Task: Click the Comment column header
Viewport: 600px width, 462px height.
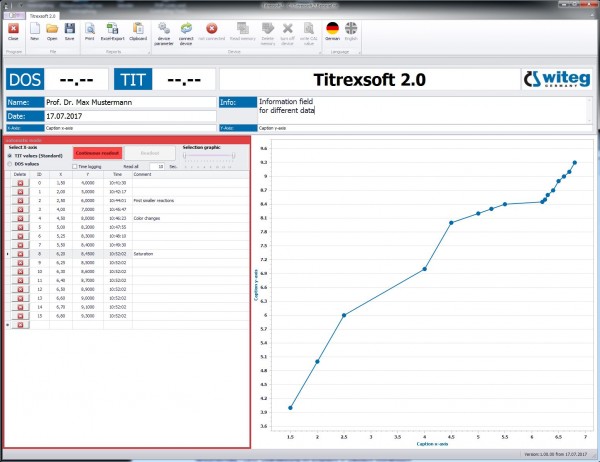Action: [x=191, y=174]
